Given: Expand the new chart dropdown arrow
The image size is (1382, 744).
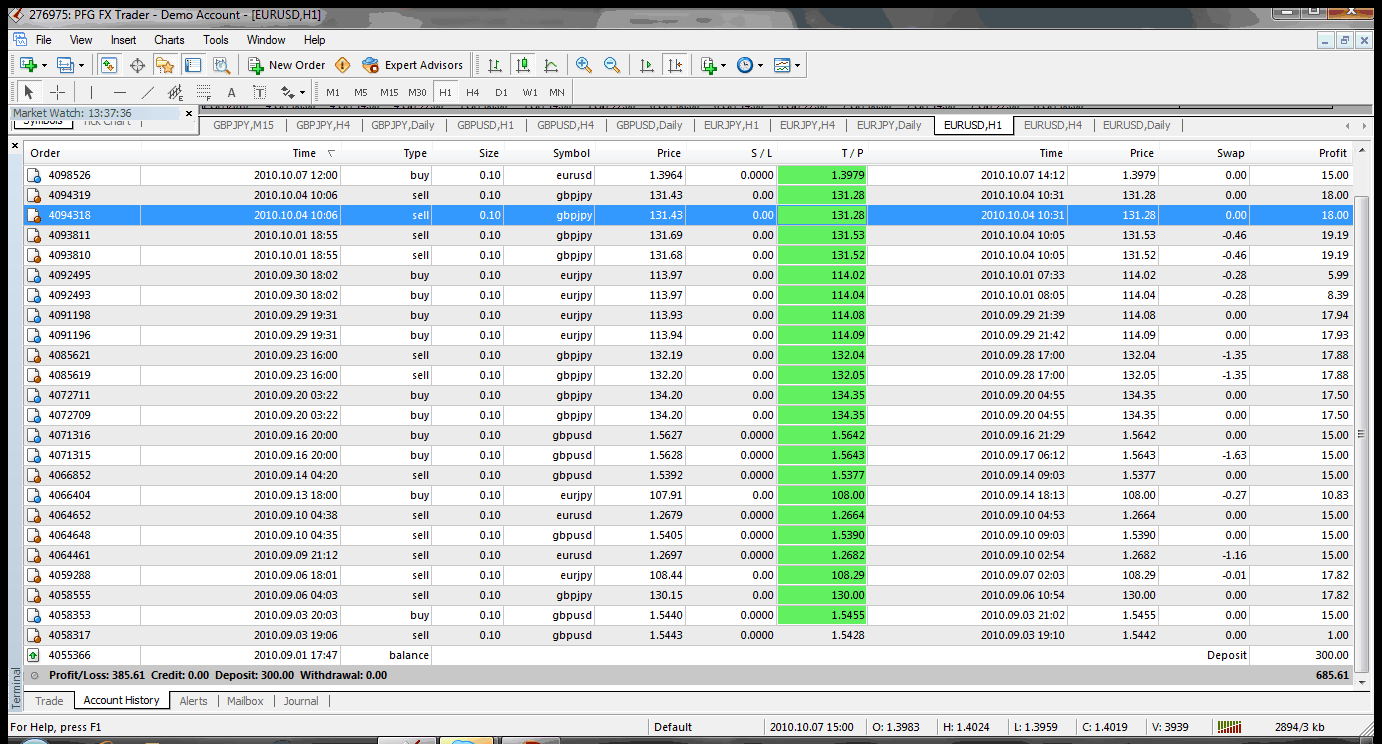Looking at the screenshot, I should pos(45,65).
